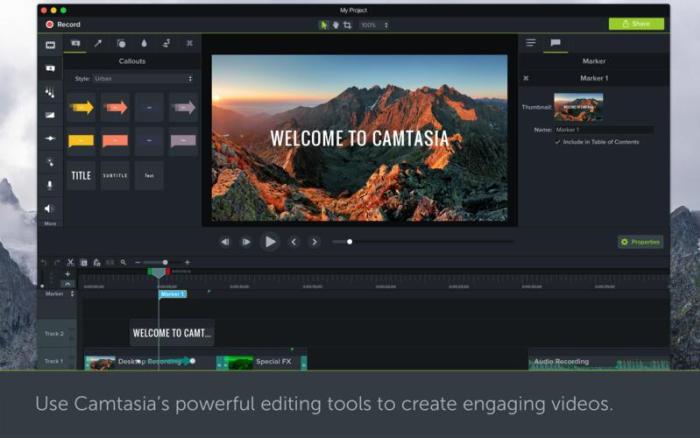This screenshot has height=438, width=700.
Task: Click the Record button
Action: (63, 24)
